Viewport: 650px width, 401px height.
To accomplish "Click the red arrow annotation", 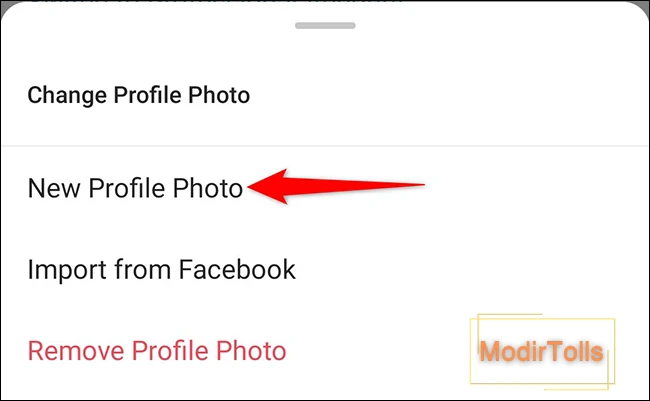I will (x=336, y=186).
